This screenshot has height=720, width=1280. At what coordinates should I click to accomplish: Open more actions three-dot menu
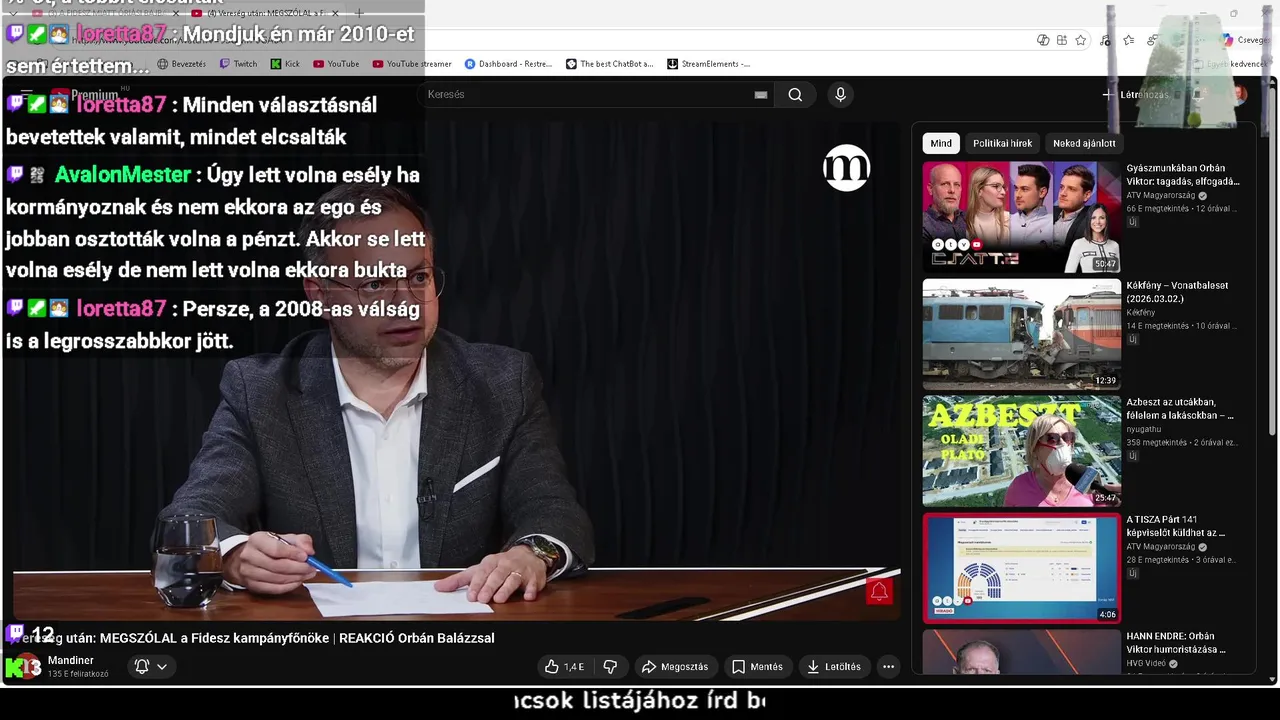click(888, 667)
